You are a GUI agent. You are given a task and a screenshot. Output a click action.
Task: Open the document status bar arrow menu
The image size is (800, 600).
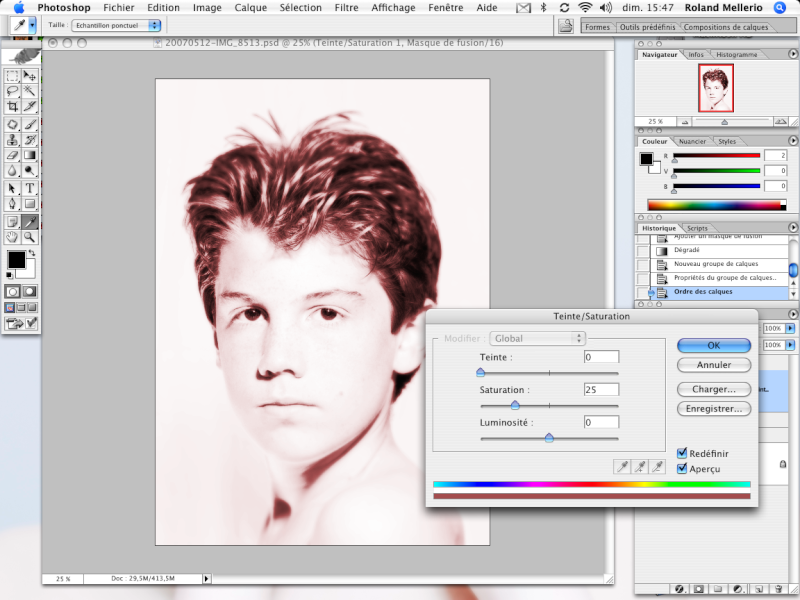click(206, 579)
